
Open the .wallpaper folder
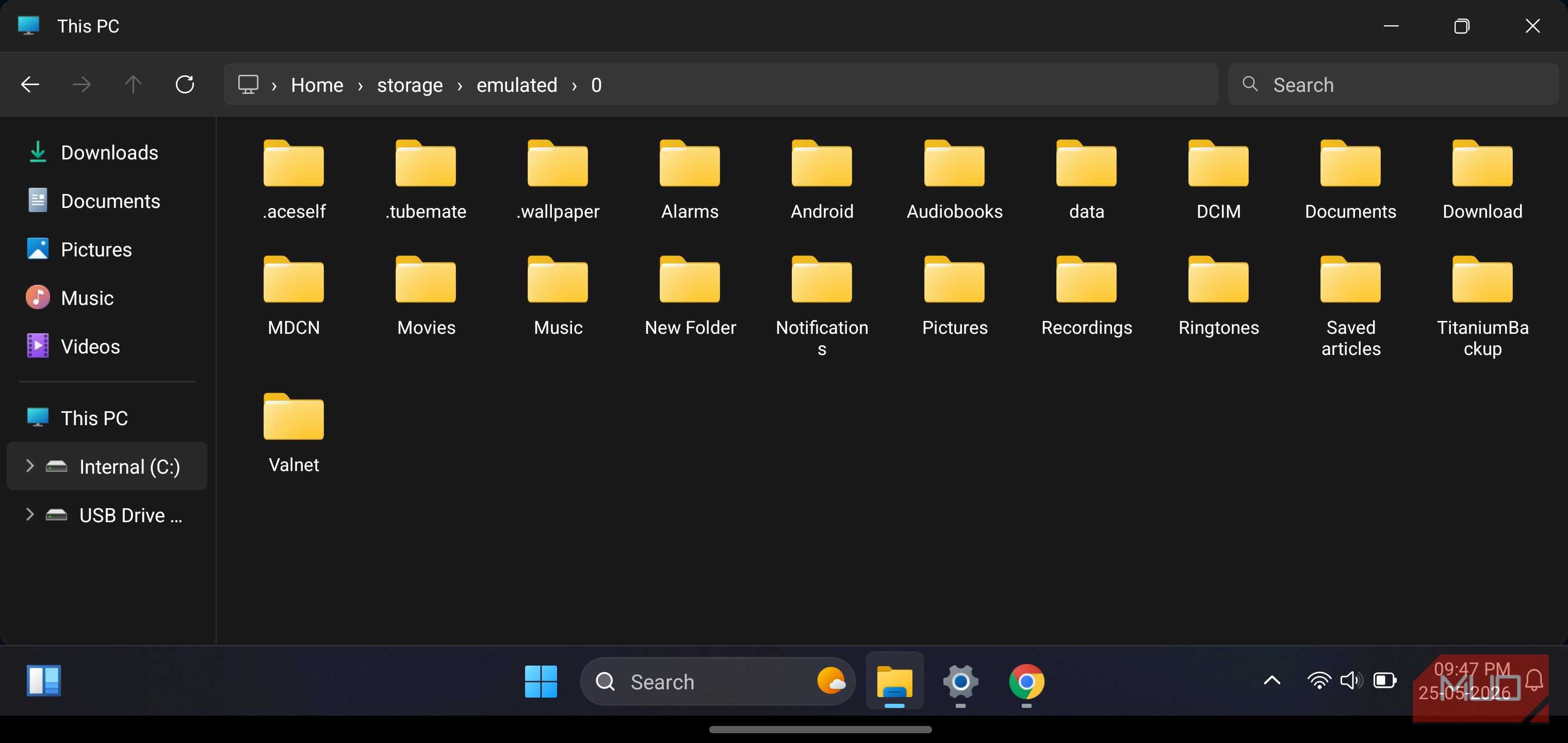click(558, 180)
